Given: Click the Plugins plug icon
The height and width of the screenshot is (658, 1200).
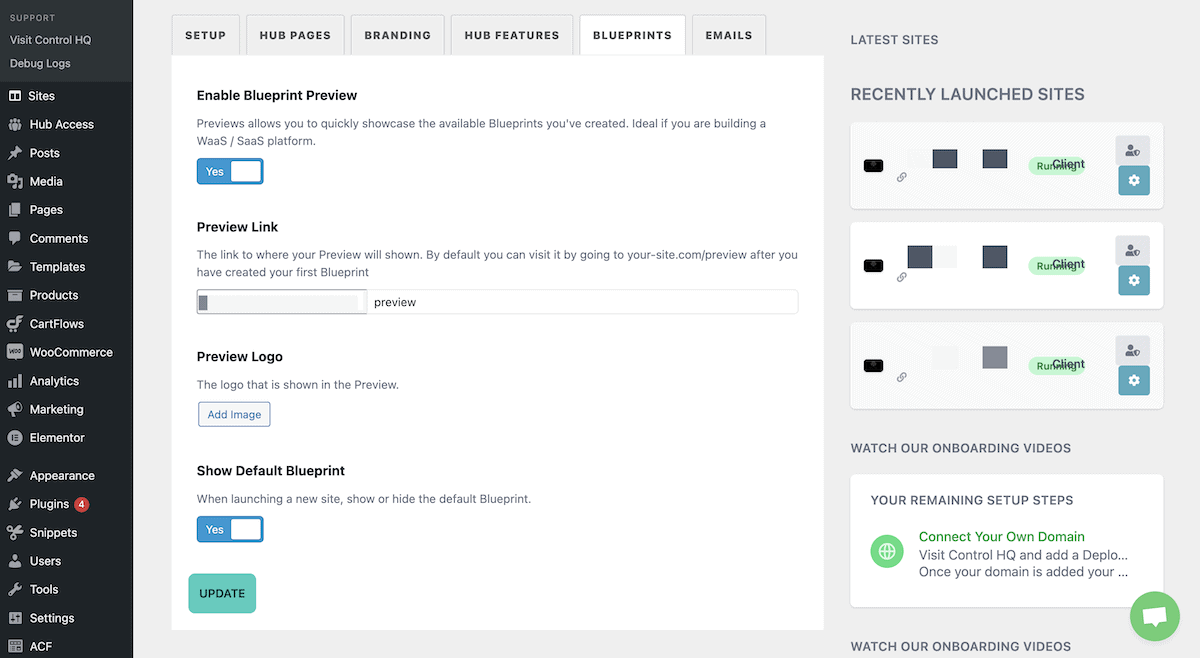Looking at the screenshot, I should click(x=15, y=504).
